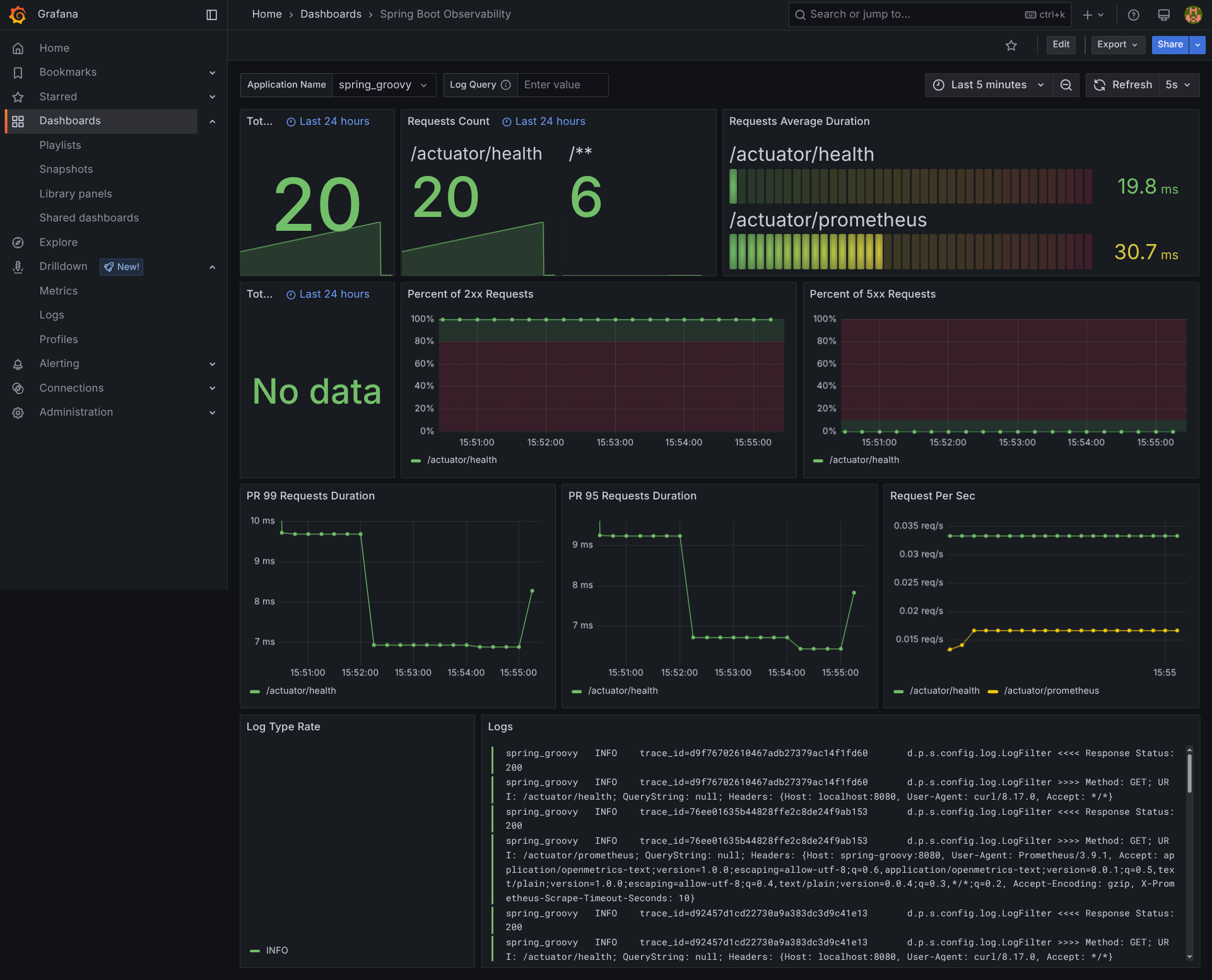This screenshot has height=980, width=1212.
Task: Open Explore in the sidebar
Action: coord(58,242)
